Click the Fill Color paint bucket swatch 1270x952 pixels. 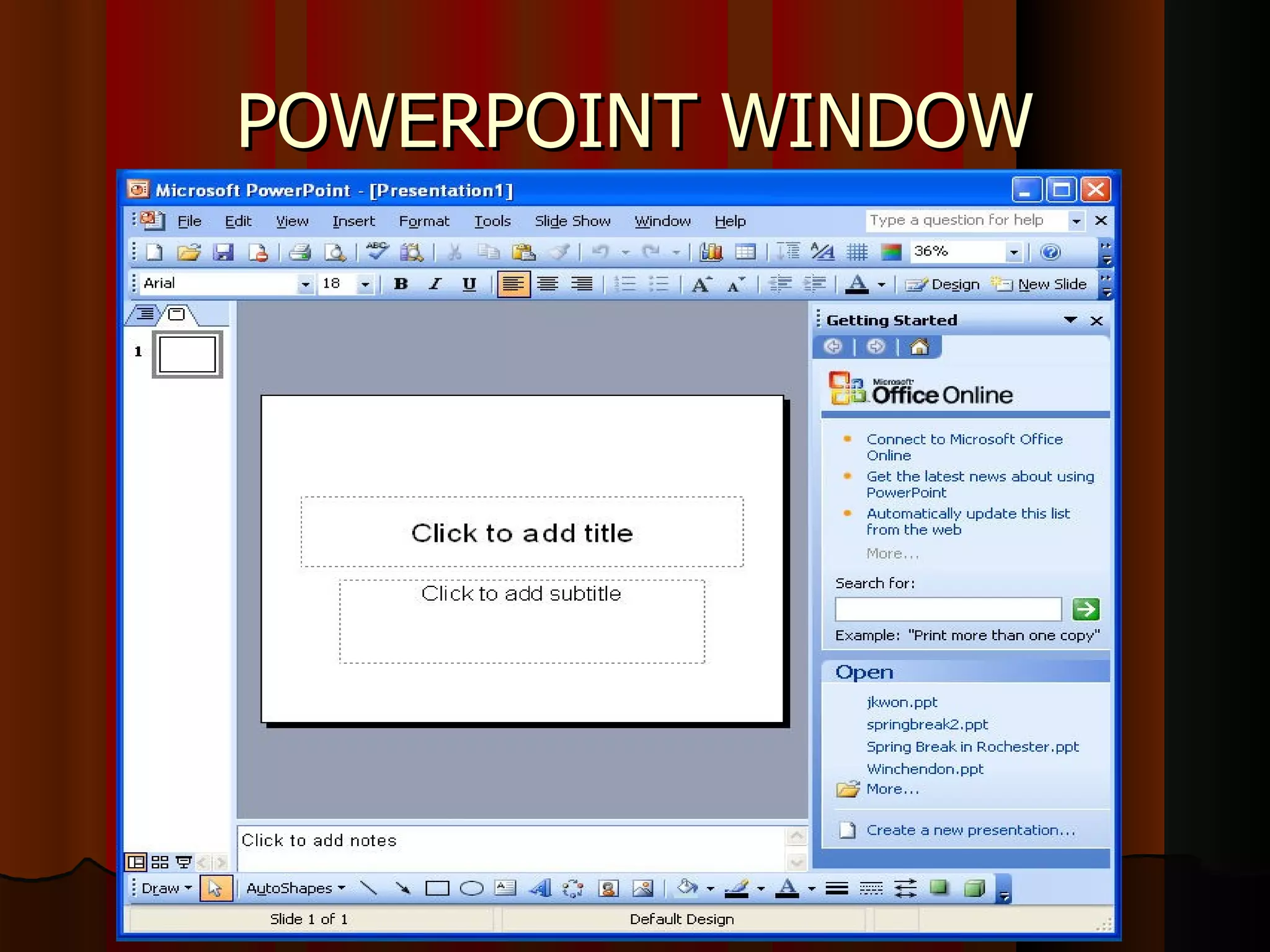pos(688,888)
